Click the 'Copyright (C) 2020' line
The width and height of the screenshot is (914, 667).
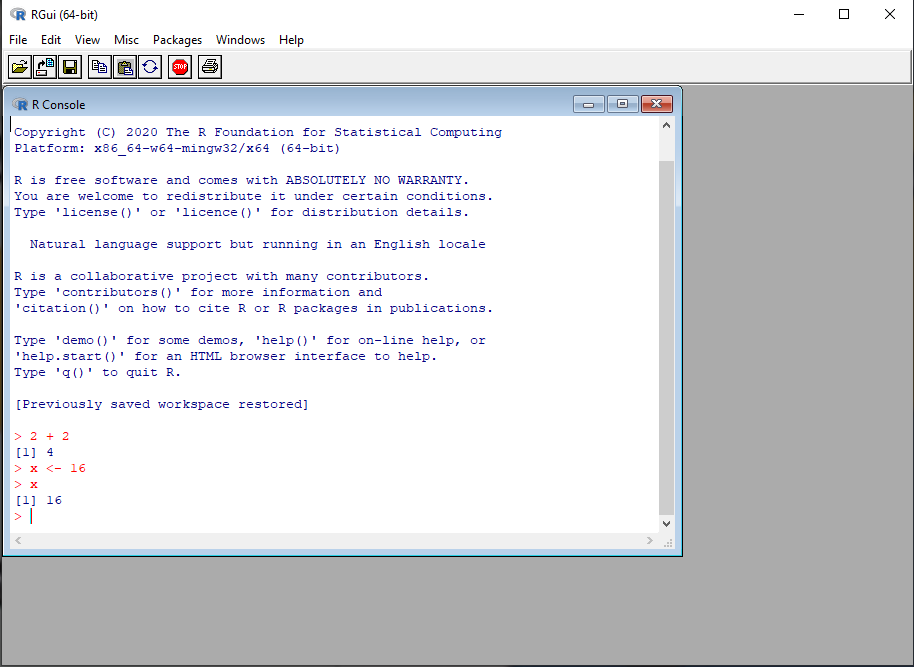(x=258, y=132)
